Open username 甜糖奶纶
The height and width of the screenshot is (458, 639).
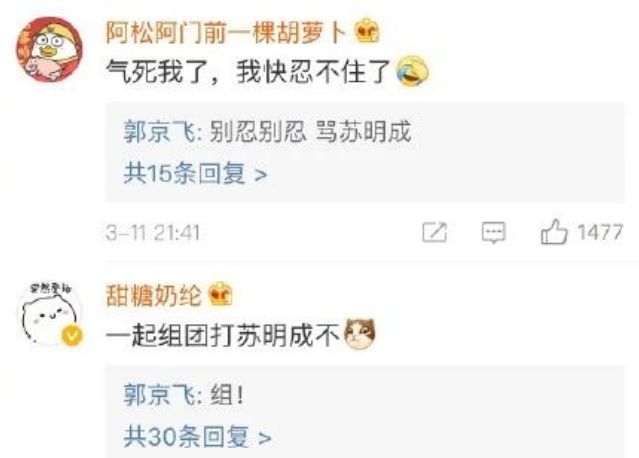pyautogui.click(x=154, y=295)
